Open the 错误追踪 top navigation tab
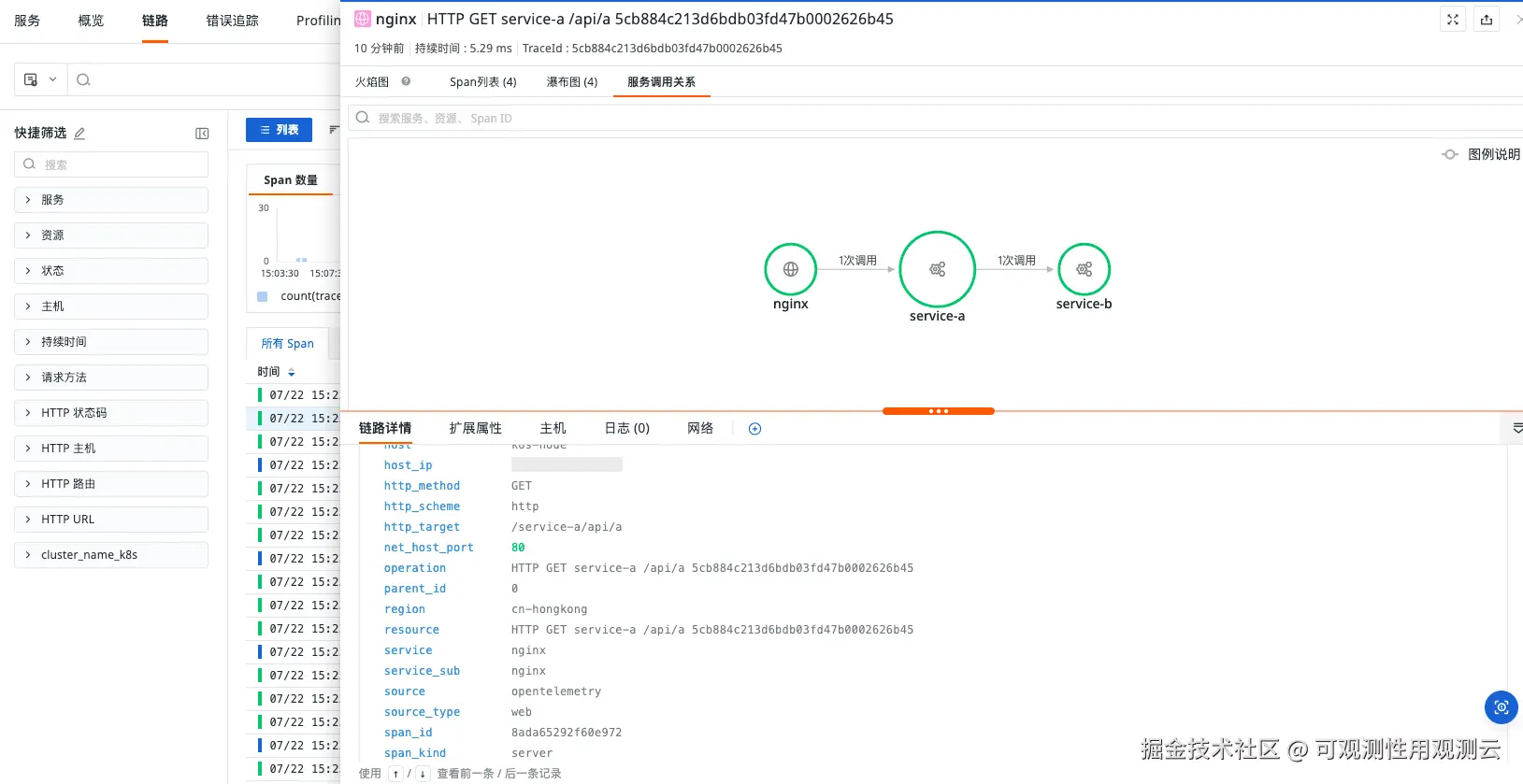 click(232, 21)
